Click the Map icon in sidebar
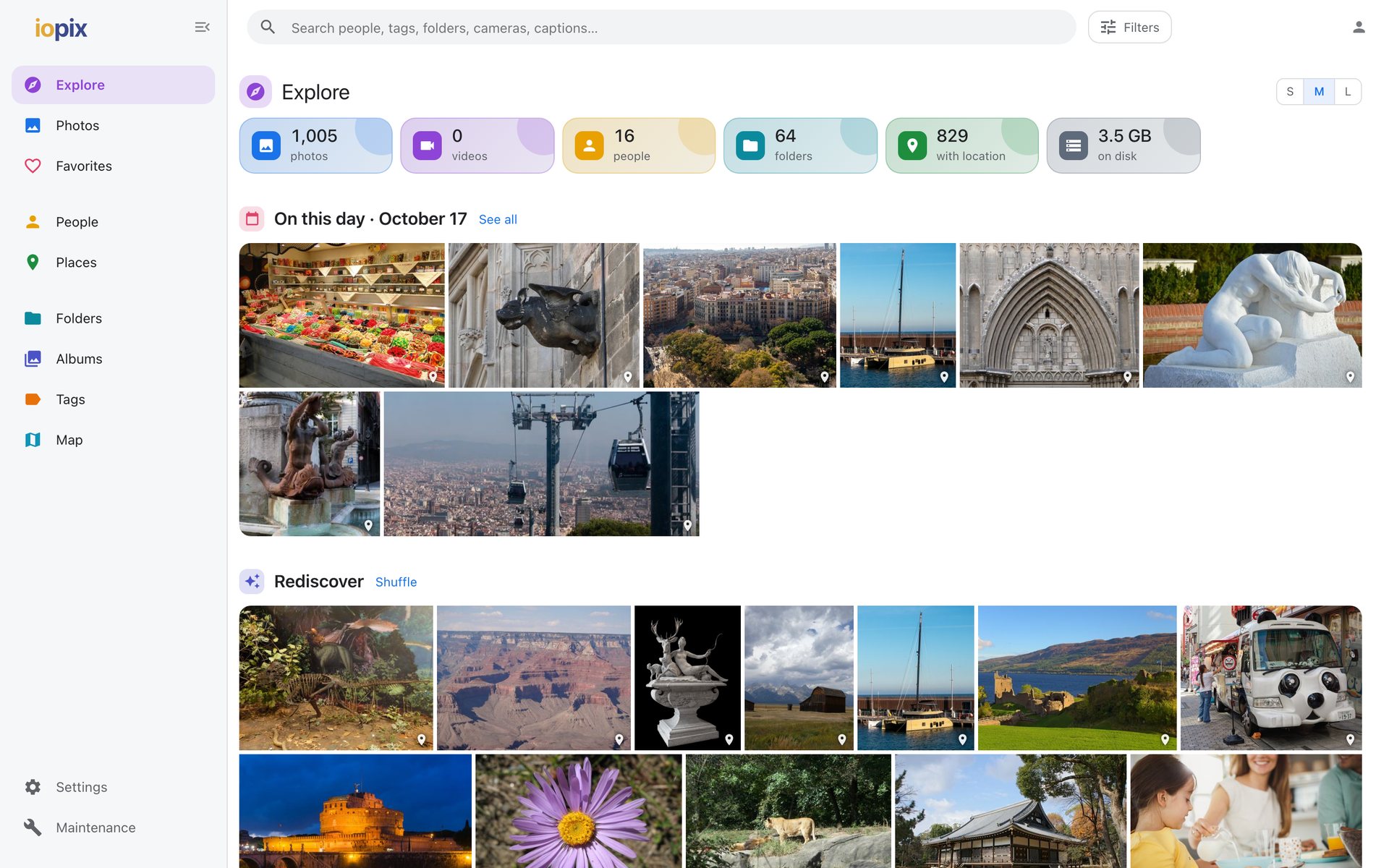The image size is (1389, 868). (33, 440)
